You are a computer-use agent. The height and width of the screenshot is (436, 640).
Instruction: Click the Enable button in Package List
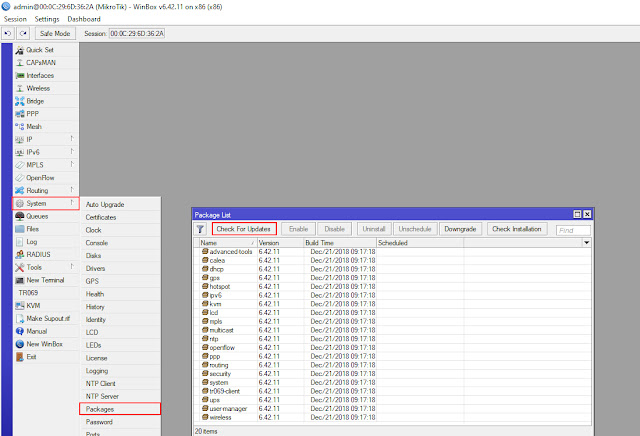pyautogui.click(x=298, y=229)
